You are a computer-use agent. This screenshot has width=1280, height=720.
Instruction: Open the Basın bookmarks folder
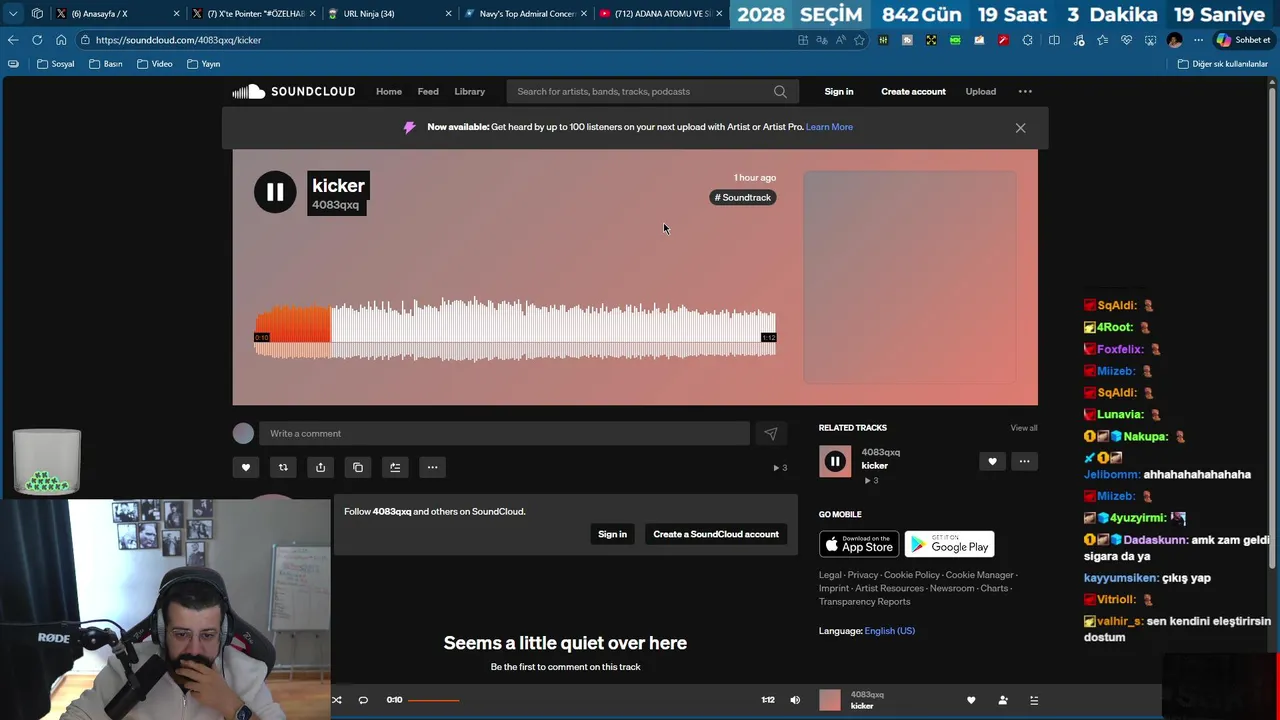[105, 64]
